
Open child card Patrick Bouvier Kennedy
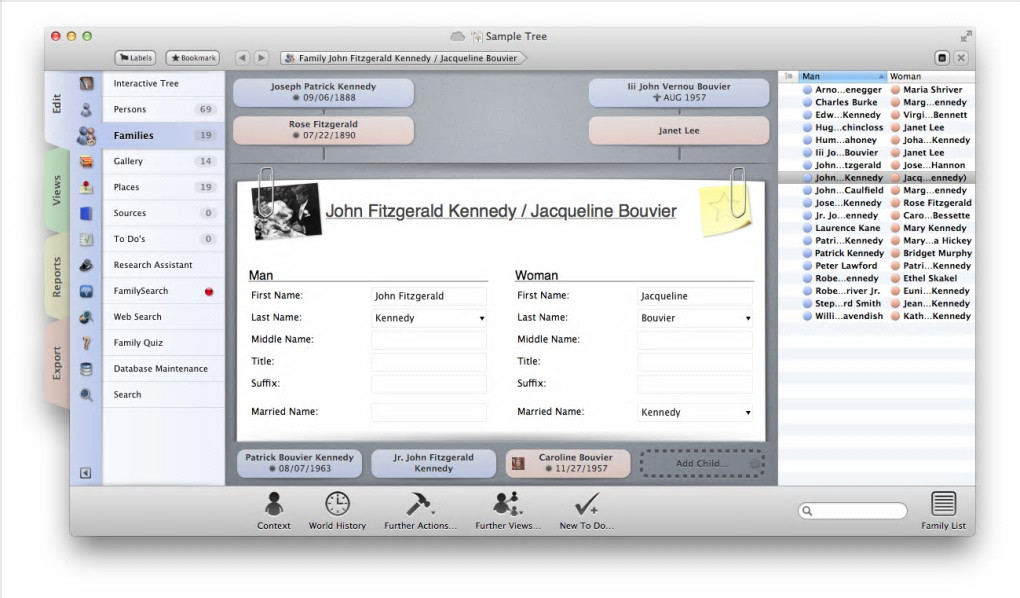coord(299,463)
